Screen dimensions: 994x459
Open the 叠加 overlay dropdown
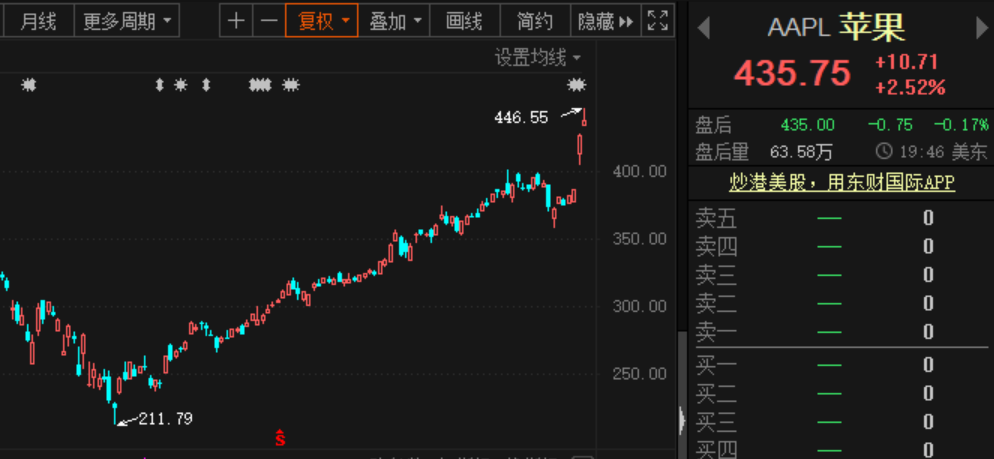click(x=394, y=21)
